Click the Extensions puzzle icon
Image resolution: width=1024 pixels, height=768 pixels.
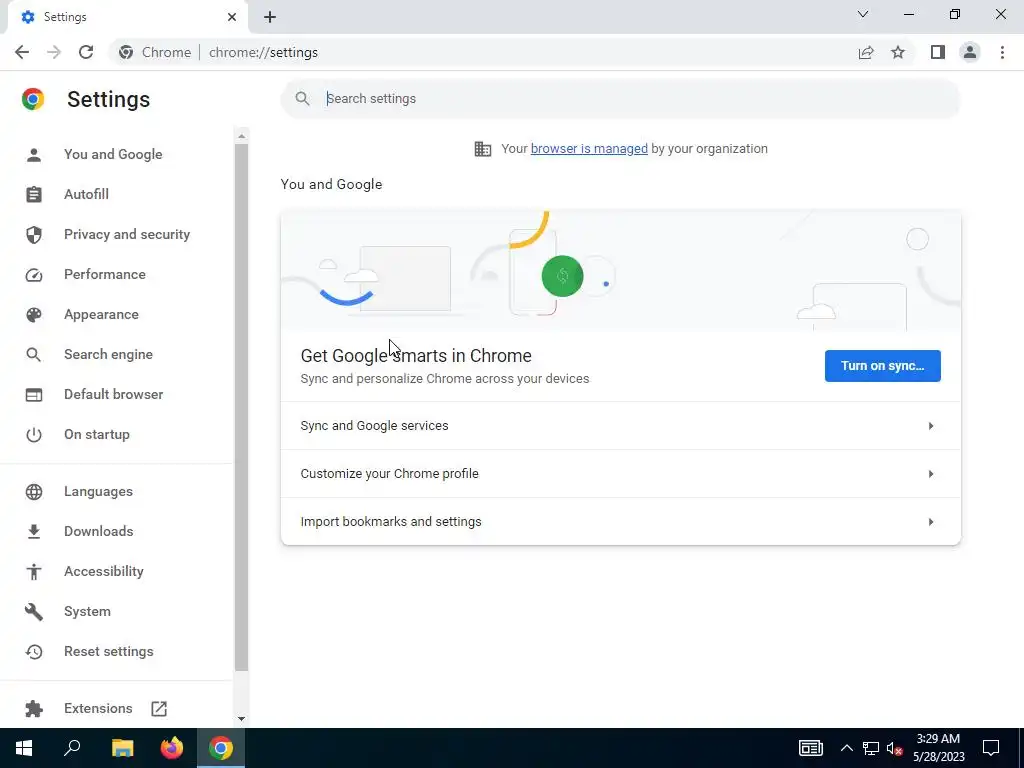click(x=34, y=709)
